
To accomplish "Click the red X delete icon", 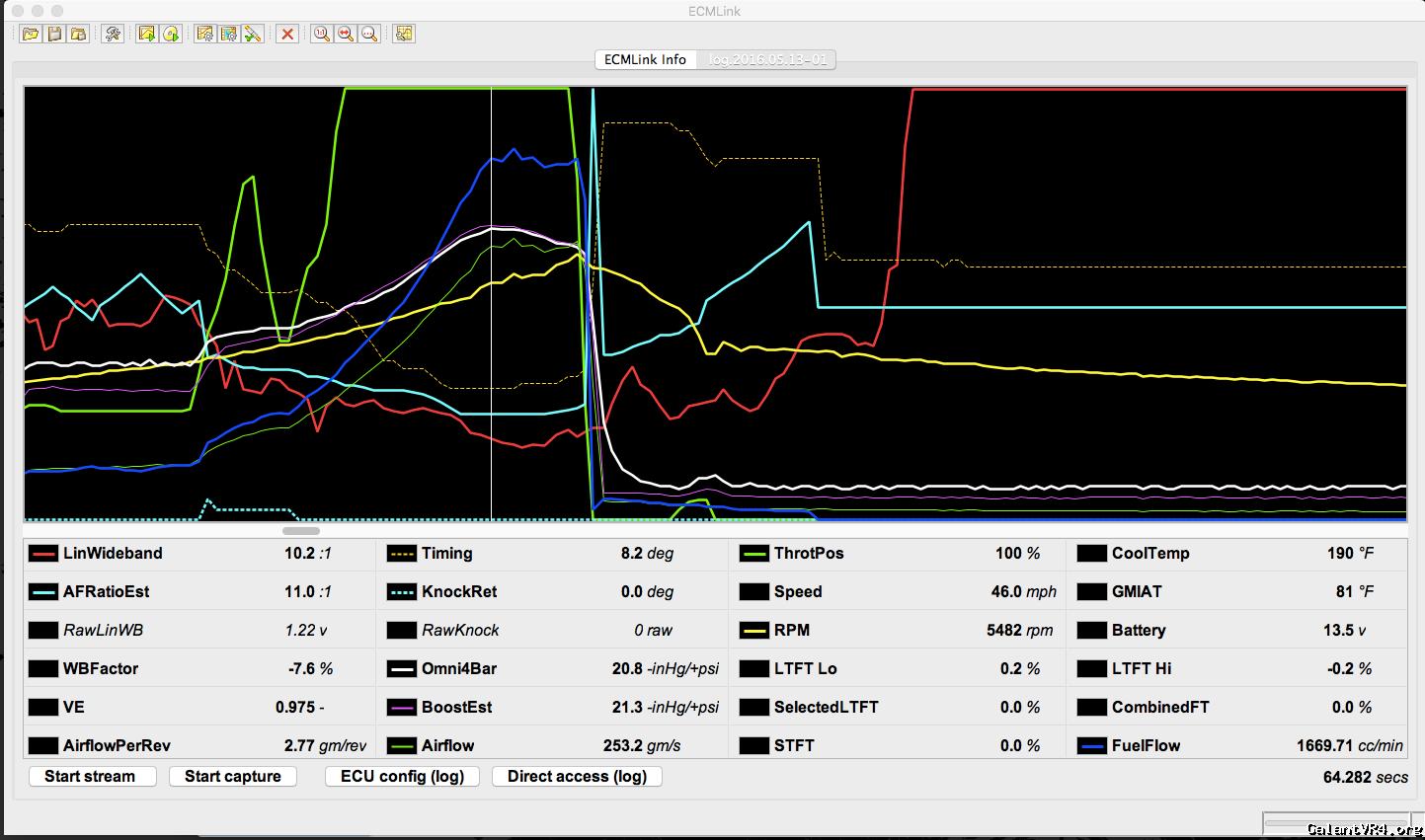I will [x=287, y=34].
